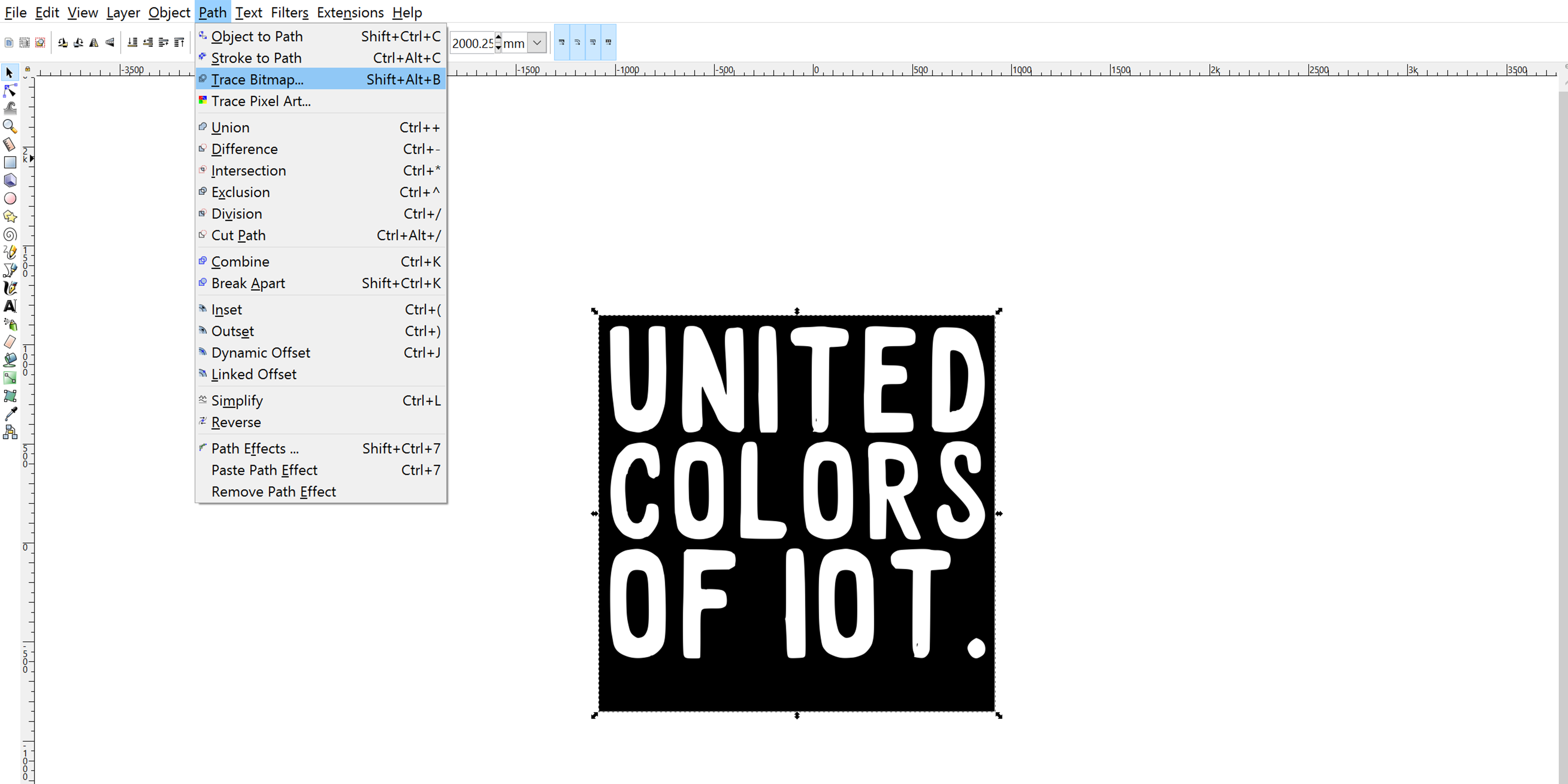
Task: Lower selection to bottom
Action: pos(132,42)
